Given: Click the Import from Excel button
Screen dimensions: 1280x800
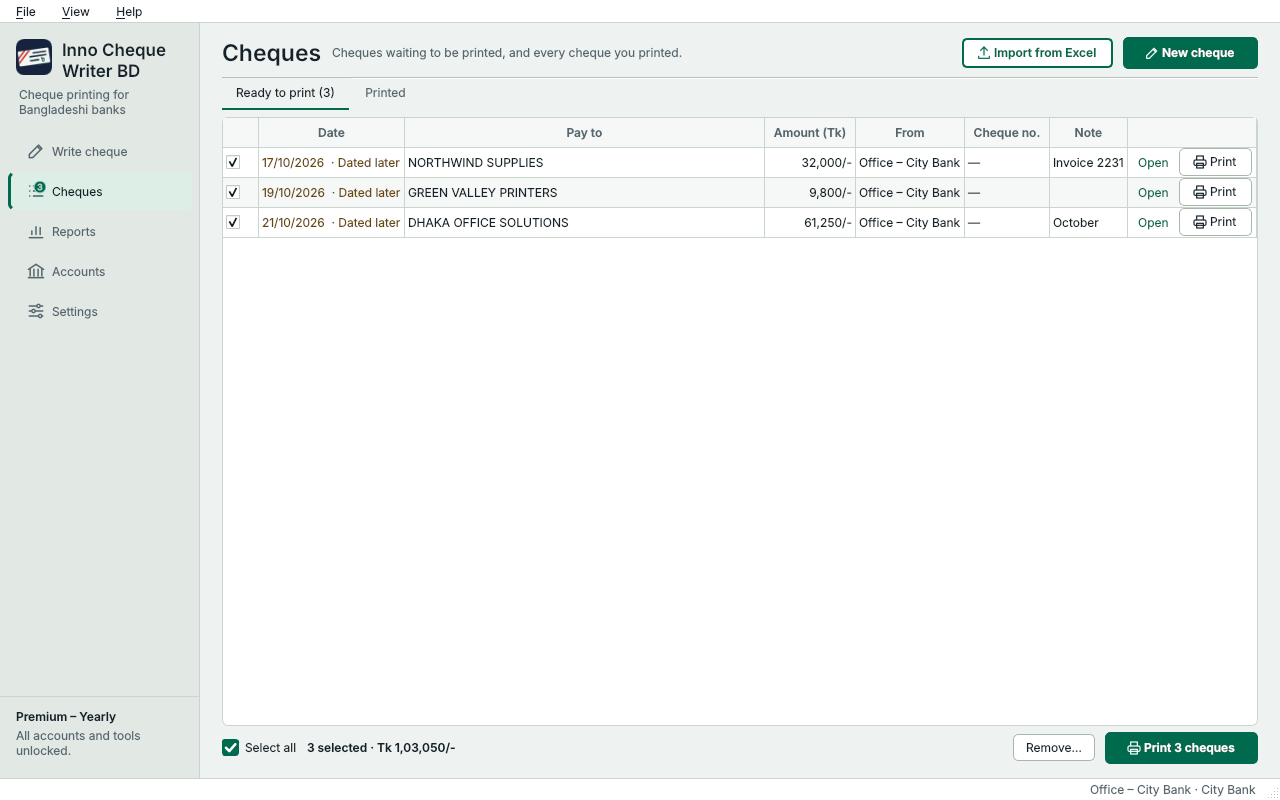Looking at the screenshot, I should [x=1037, y=53].
